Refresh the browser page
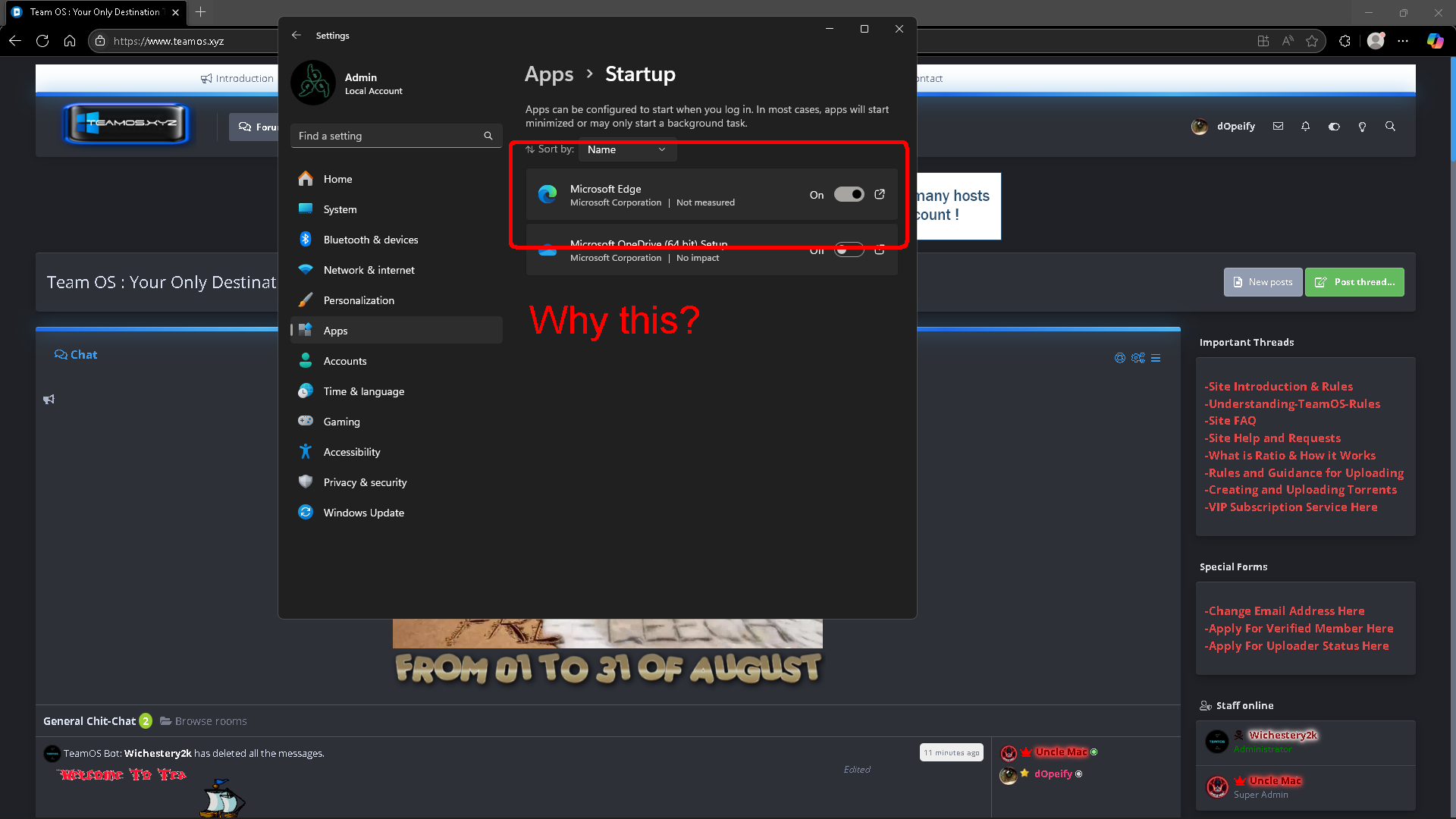Image resolution: width=1456 pixels, height=819 pixels. click(x=42, y=41)
